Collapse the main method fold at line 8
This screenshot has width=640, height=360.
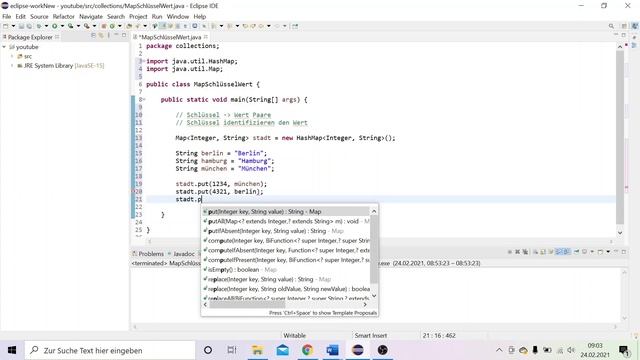point(144,99)
